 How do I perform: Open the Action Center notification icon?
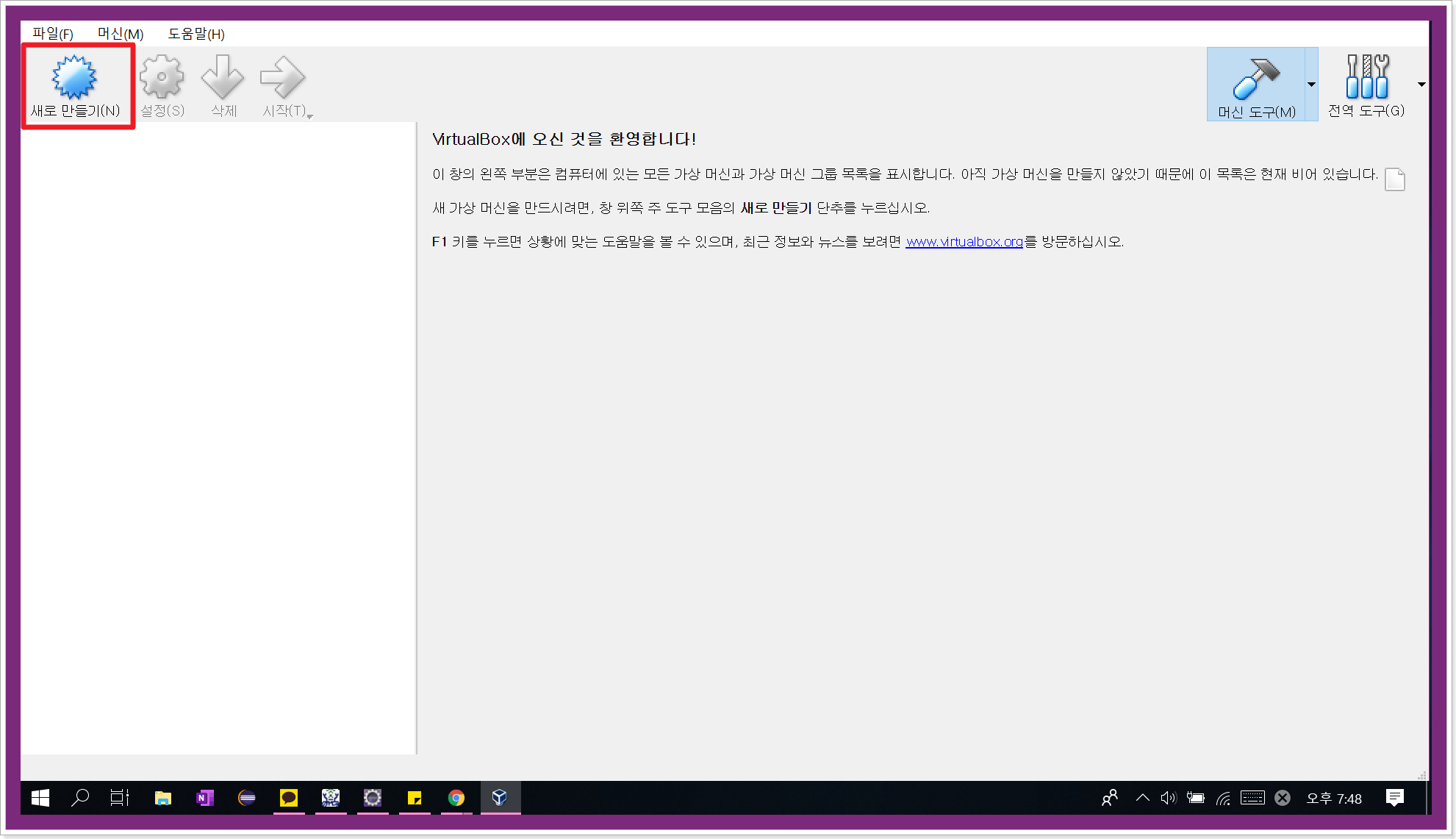tap(1395, 798)
